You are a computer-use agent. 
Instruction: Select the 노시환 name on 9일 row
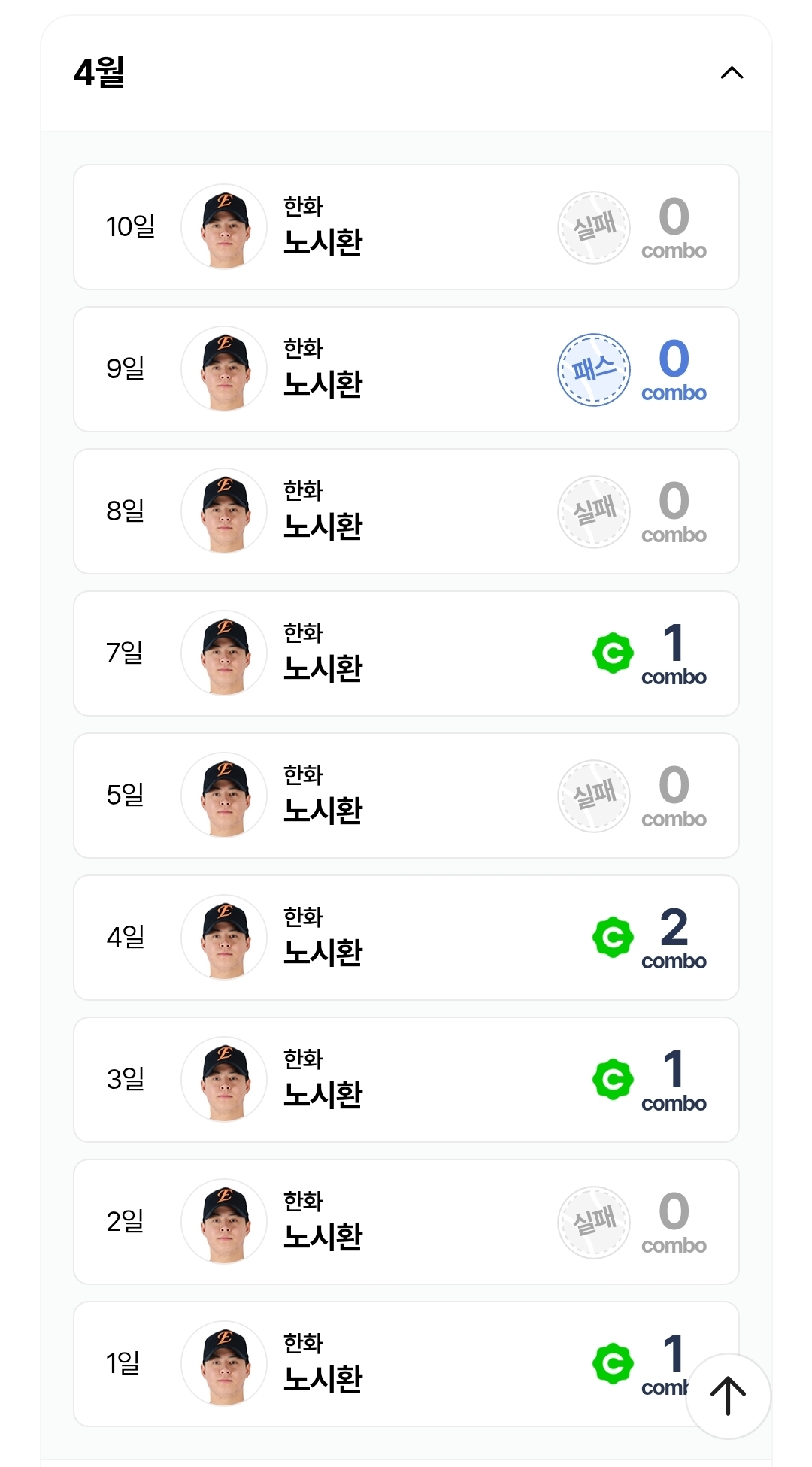coord(323,384)
